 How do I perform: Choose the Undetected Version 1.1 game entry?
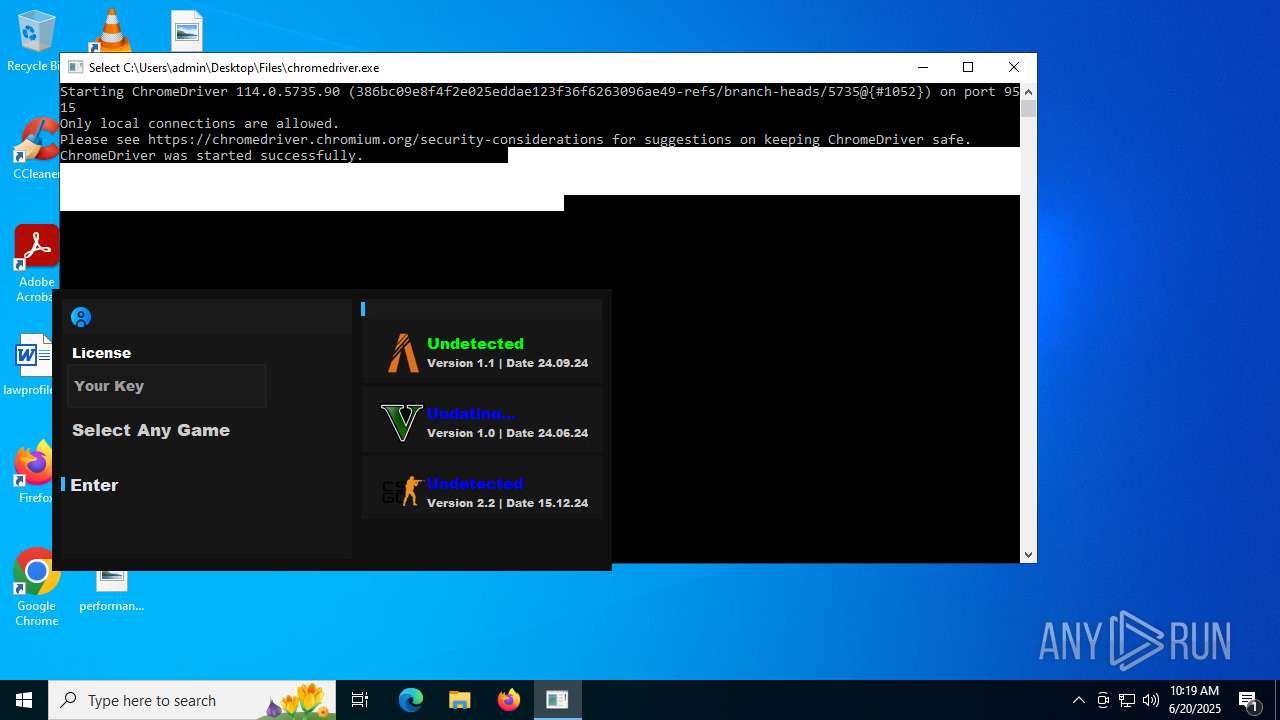pos(483,353)
